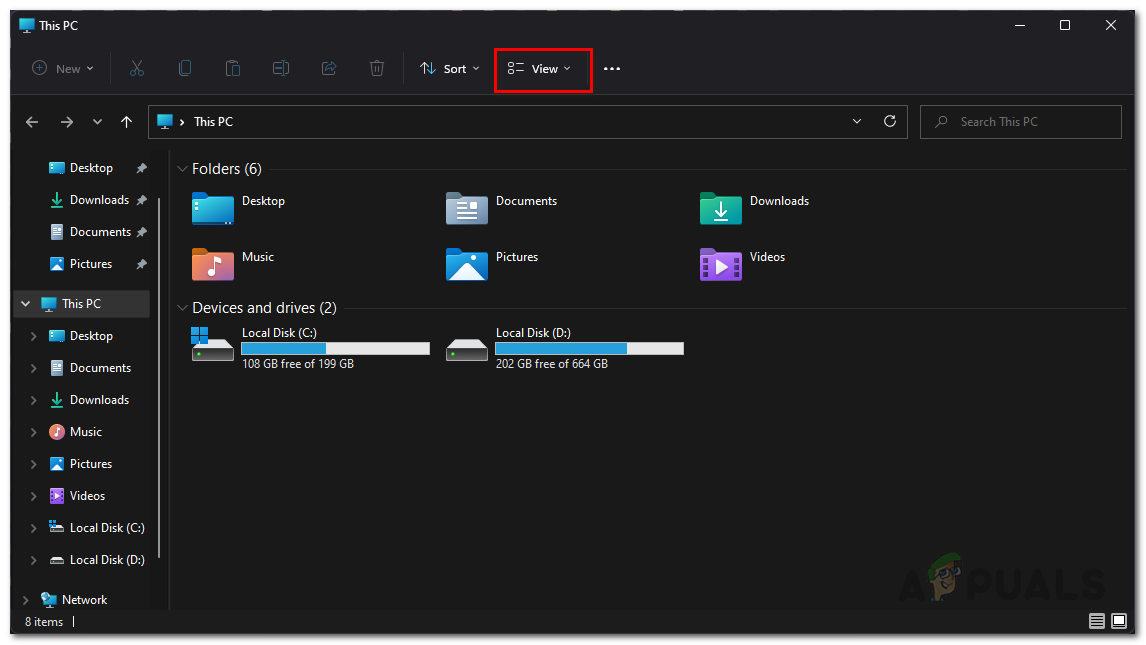Open the View dropdown menu
Viewport: 1146px width, 645px height.
pos(540,69)
